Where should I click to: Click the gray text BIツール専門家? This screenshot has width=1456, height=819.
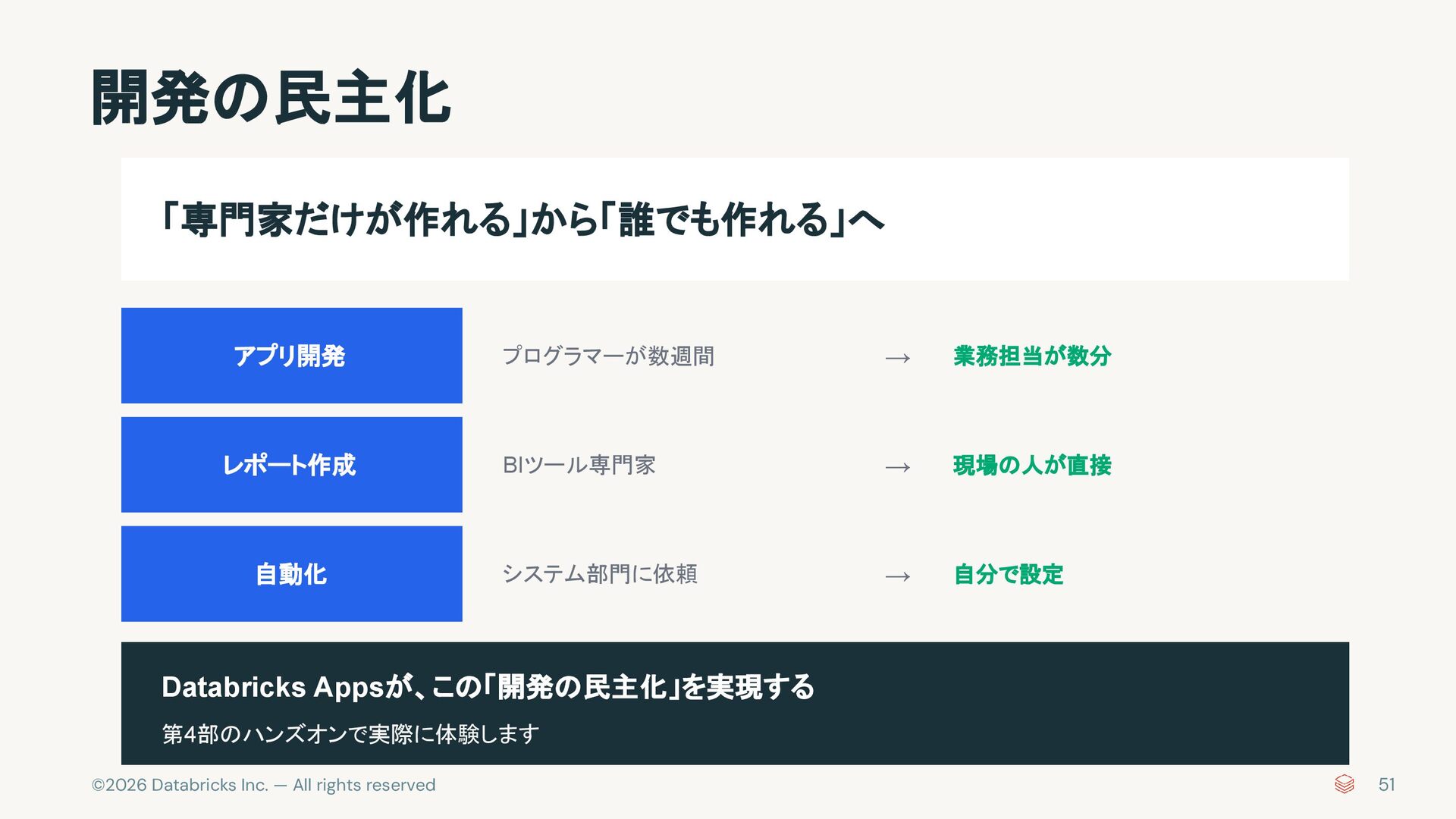coord(579,465)
